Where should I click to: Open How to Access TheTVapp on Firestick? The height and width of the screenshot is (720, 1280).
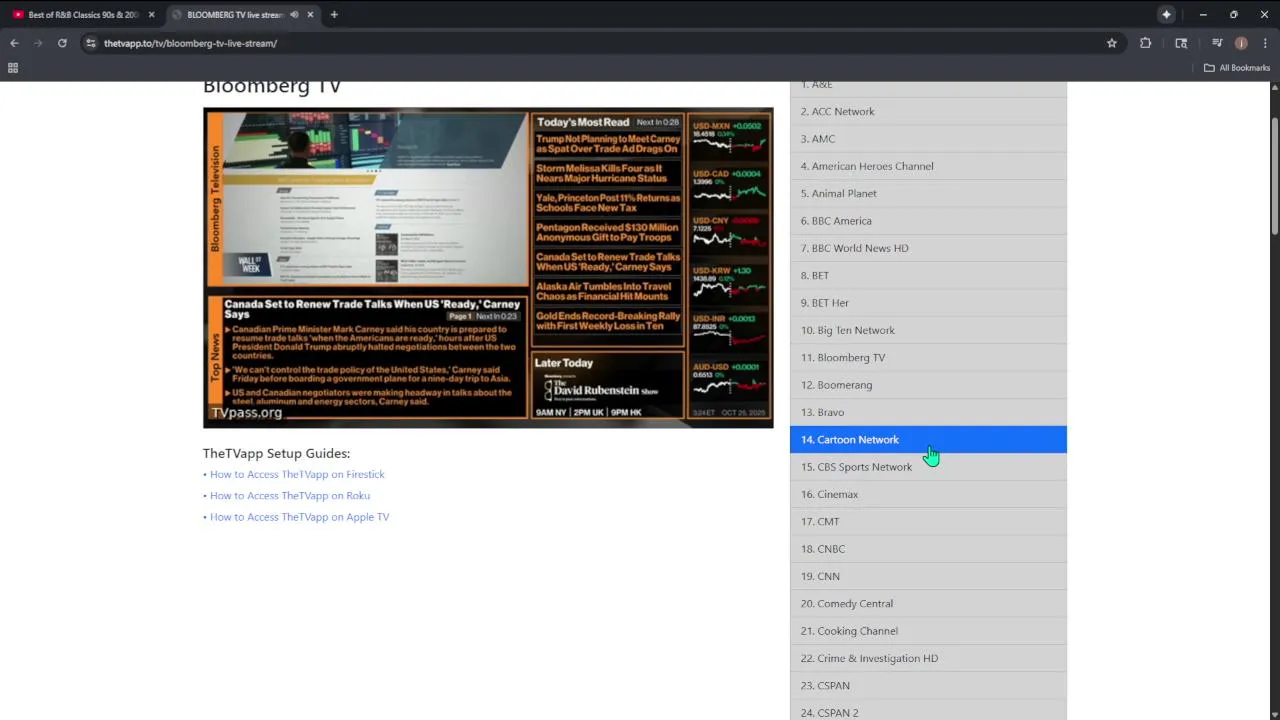click(x=297, y=474)
